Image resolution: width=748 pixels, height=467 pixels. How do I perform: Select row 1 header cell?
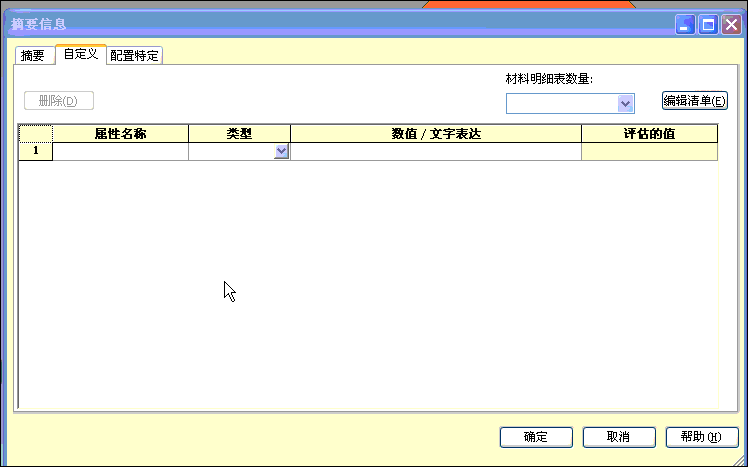35,151
